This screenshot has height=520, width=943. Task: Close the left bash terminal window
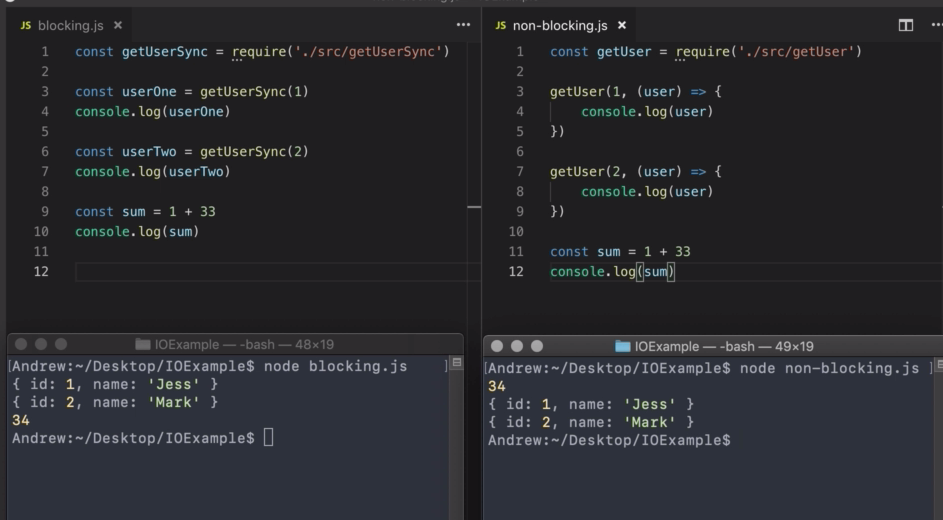click(21, 344)
